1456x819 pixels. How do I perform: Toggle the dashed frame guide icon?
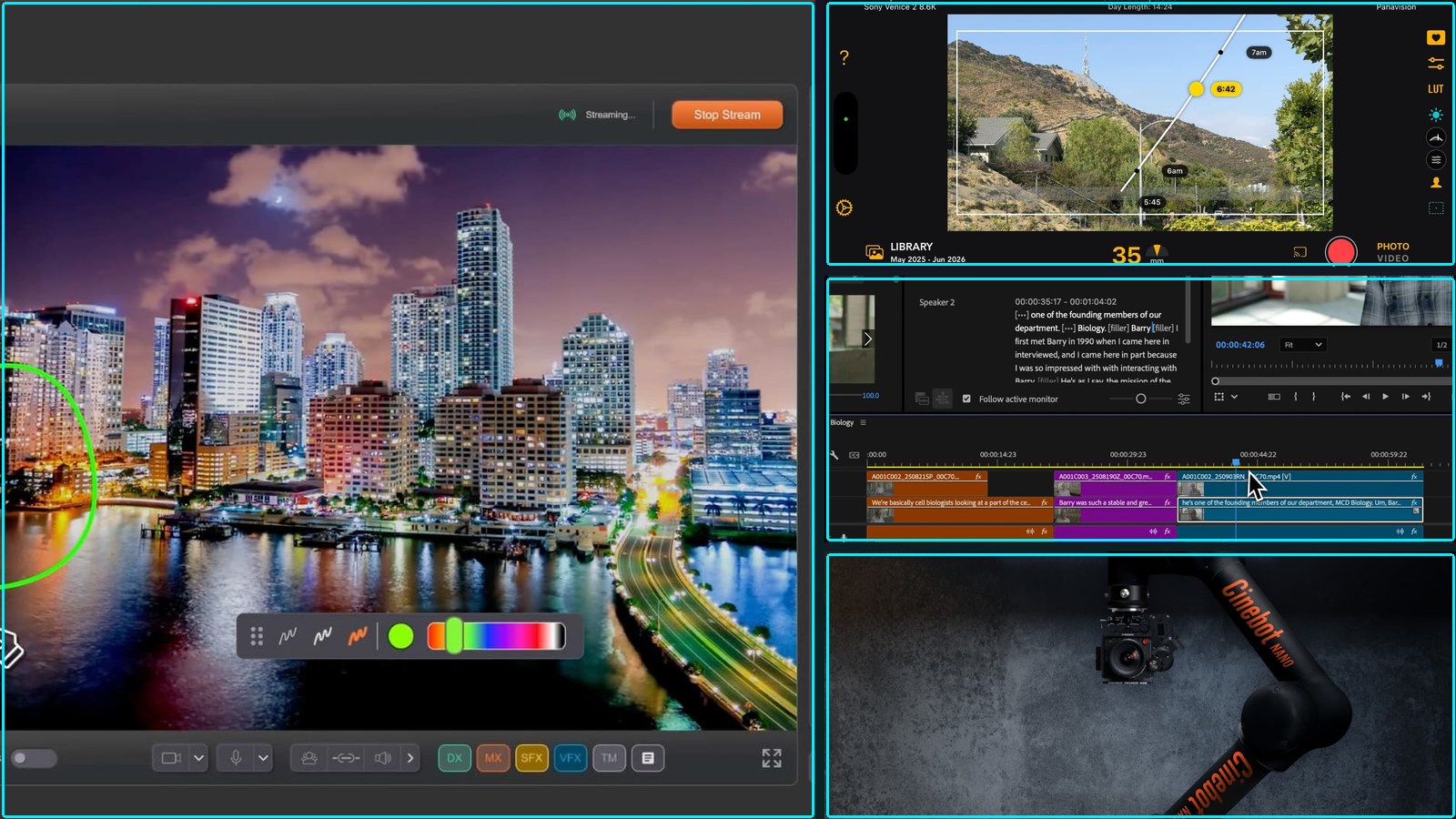tap(1436, 207)
